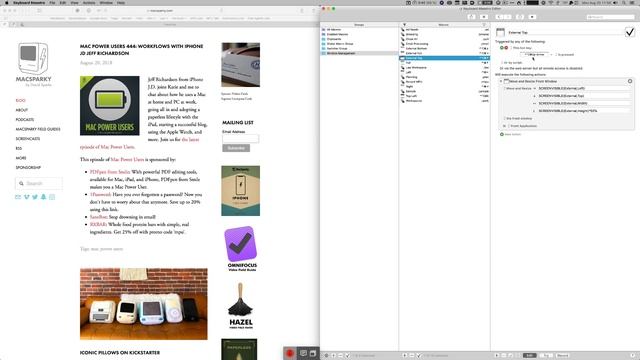Delete the selected macro with minus button

coord(412,356)
